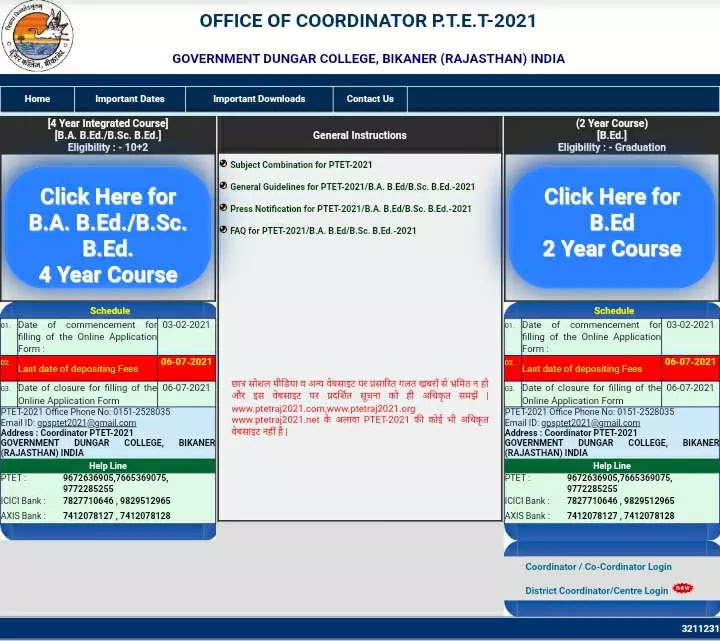Click the (2 Year Course) B.Ed. header text
The image size is (720, 641).
pyautogui.click(x=612, y=135)
